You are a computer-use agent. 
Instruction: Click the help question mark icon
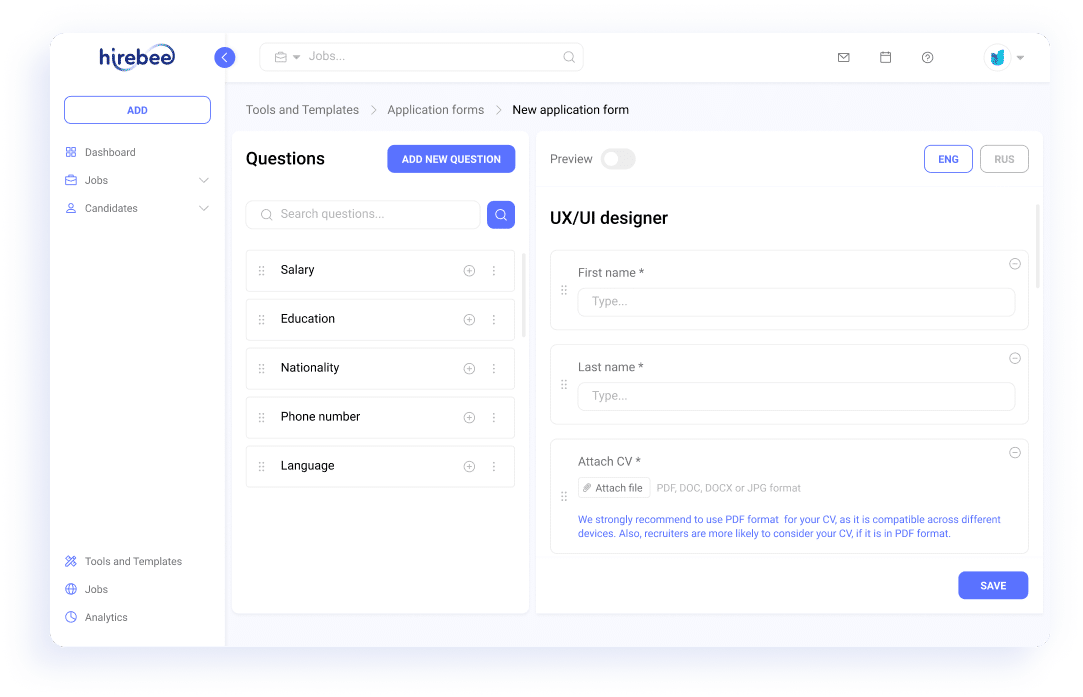coord(928,57)
